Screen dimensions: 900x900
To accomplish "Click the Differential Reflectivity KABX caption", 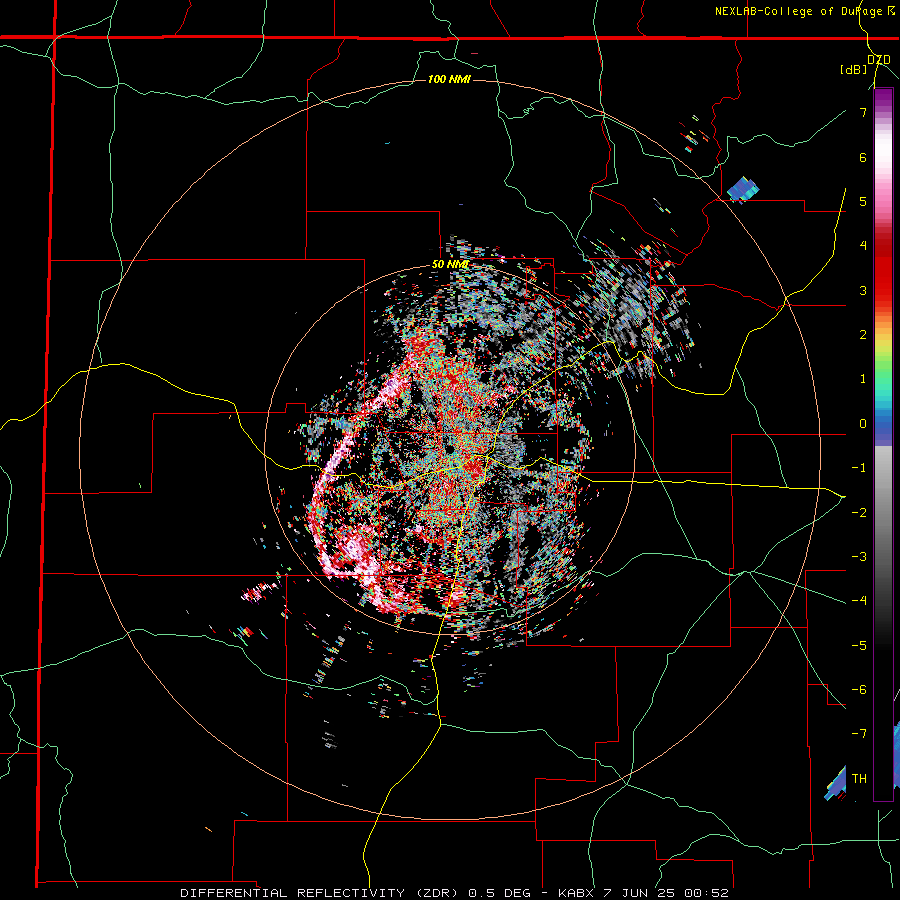I will [454, 893].
